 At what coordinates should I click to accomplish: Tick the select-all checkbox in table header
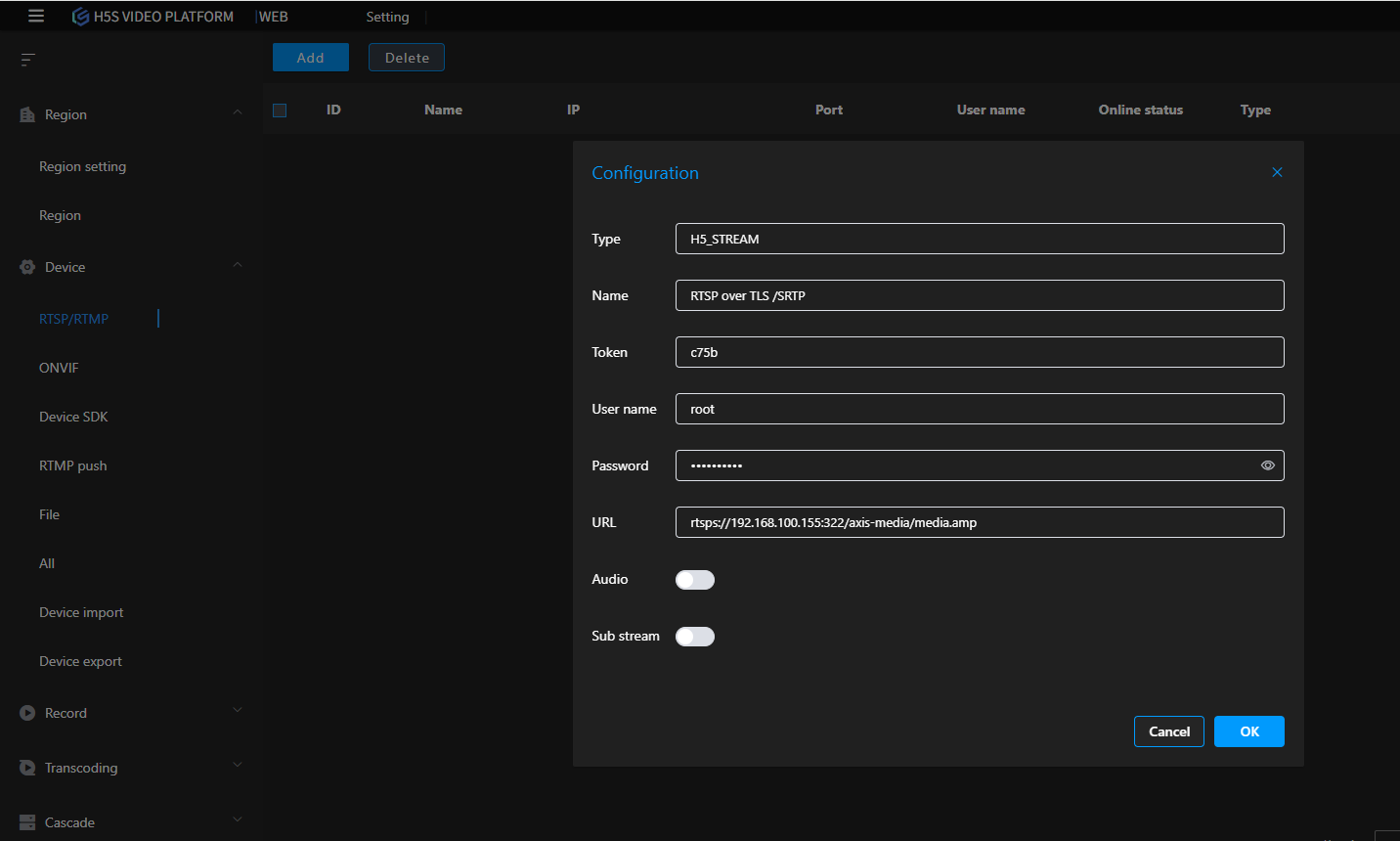[280, 111]
